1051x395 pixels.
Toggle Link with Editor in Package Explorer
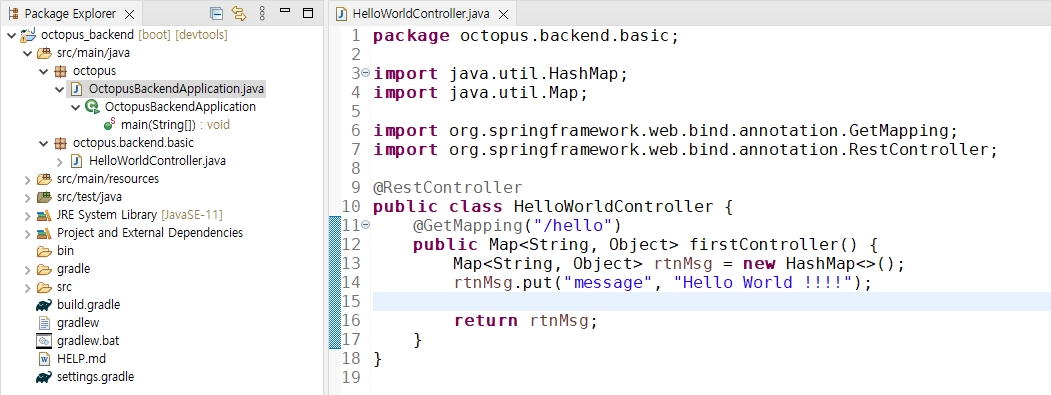tap(239, 13)
